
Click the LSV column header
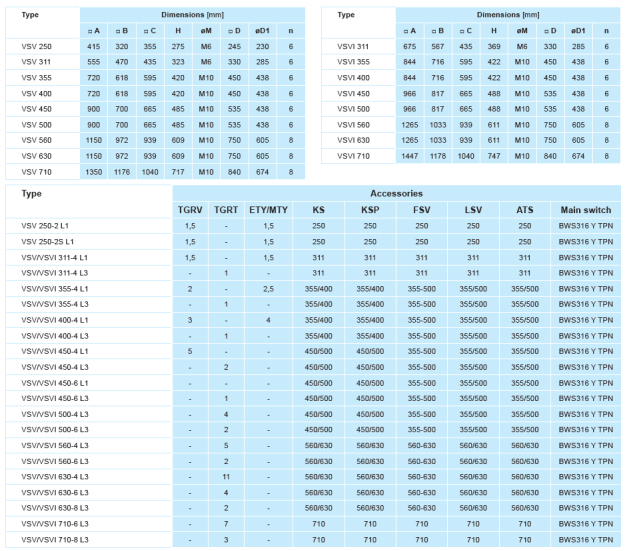[x=473, y=210]
